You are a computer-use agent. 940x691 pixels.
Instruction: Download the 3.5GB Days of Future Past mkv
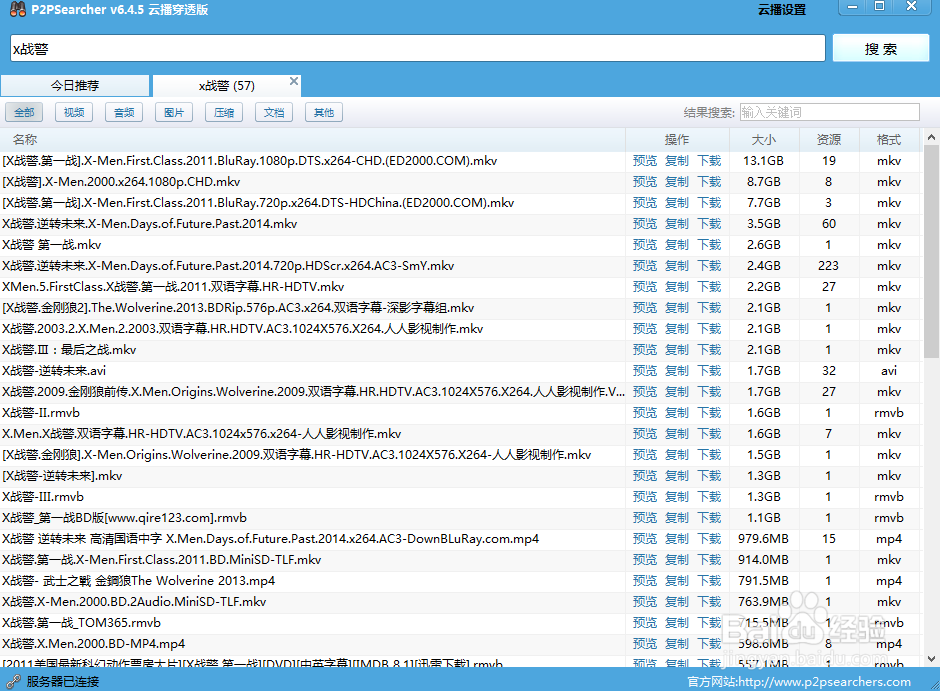(x=709, y=224)
